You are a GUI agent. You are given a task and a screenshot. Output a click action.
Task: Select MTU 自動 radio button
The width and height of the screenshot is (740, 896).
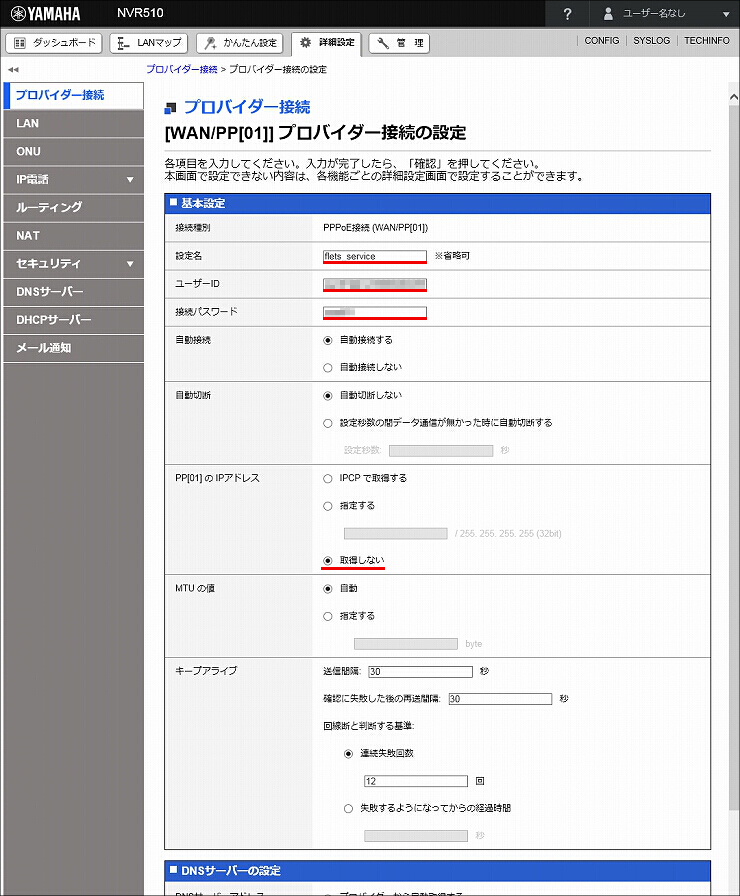pyautogui.click(x=327, y=589)
